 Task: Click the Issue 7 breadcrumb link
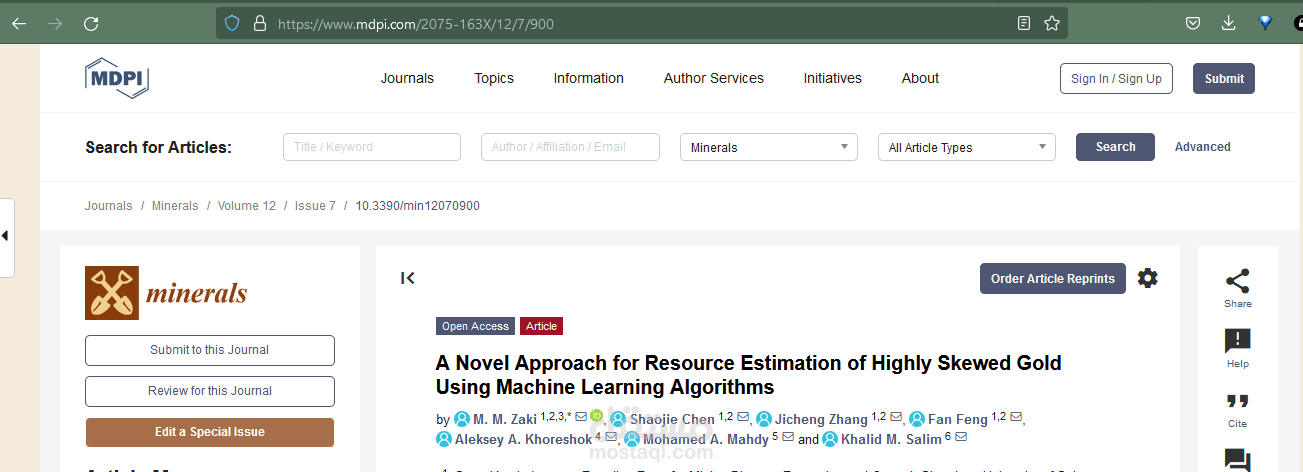pyautogui.click(x=315, y=206)
